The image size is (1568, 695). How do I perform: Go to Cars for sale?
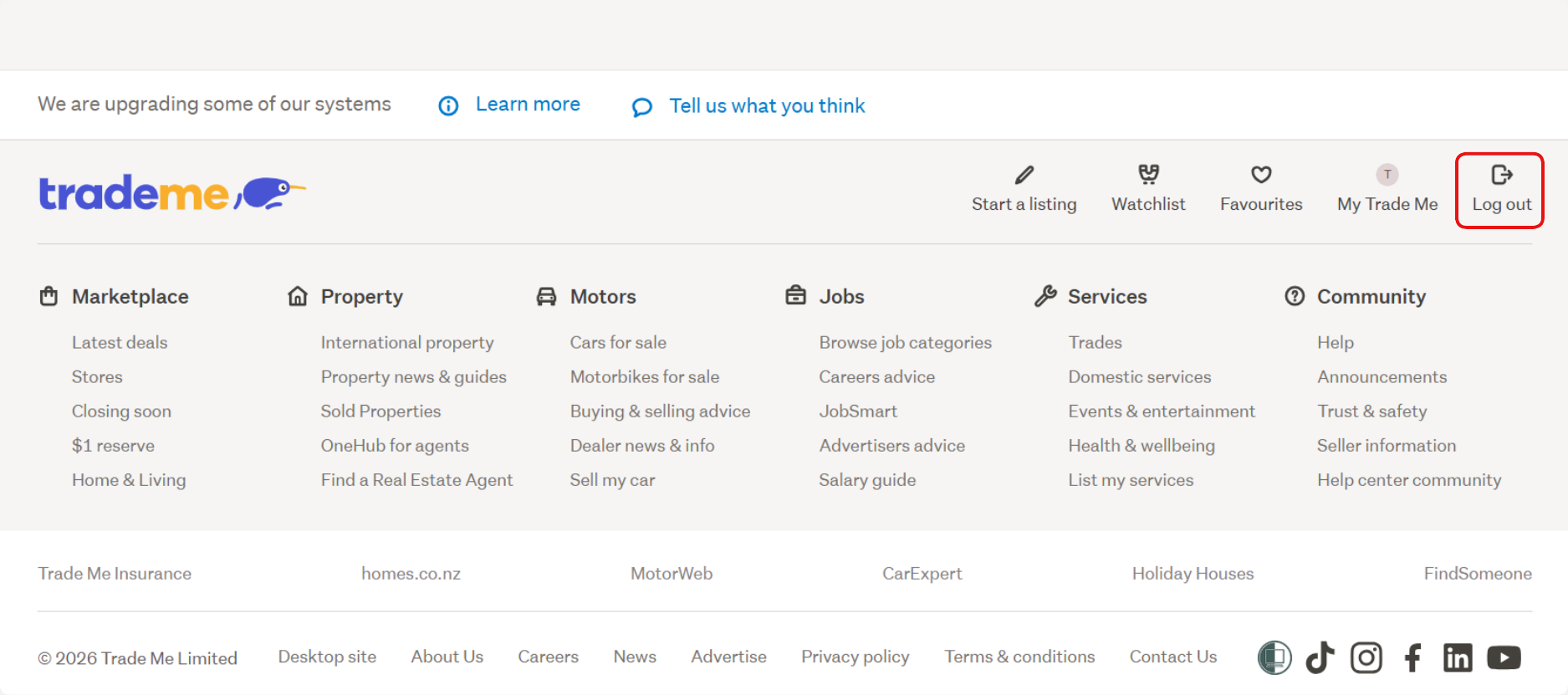(x=618, y=343)
